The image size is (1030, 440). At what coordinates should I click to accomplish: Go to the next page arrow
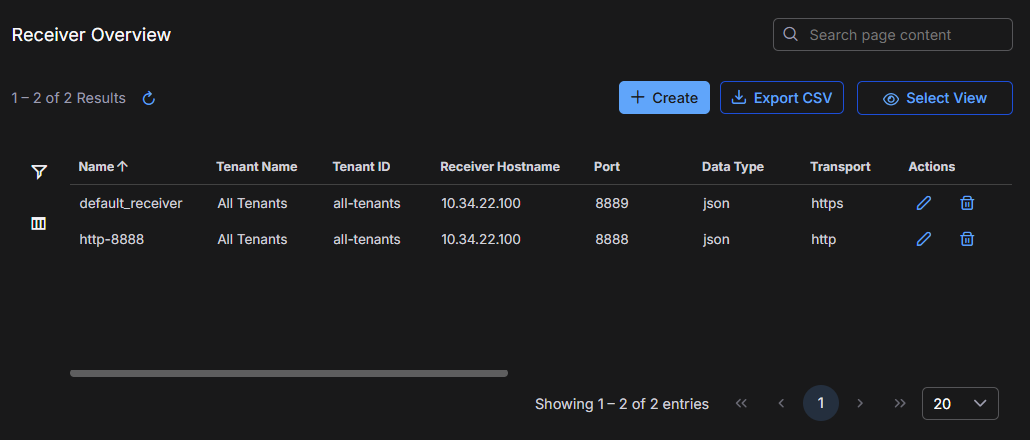860,403
